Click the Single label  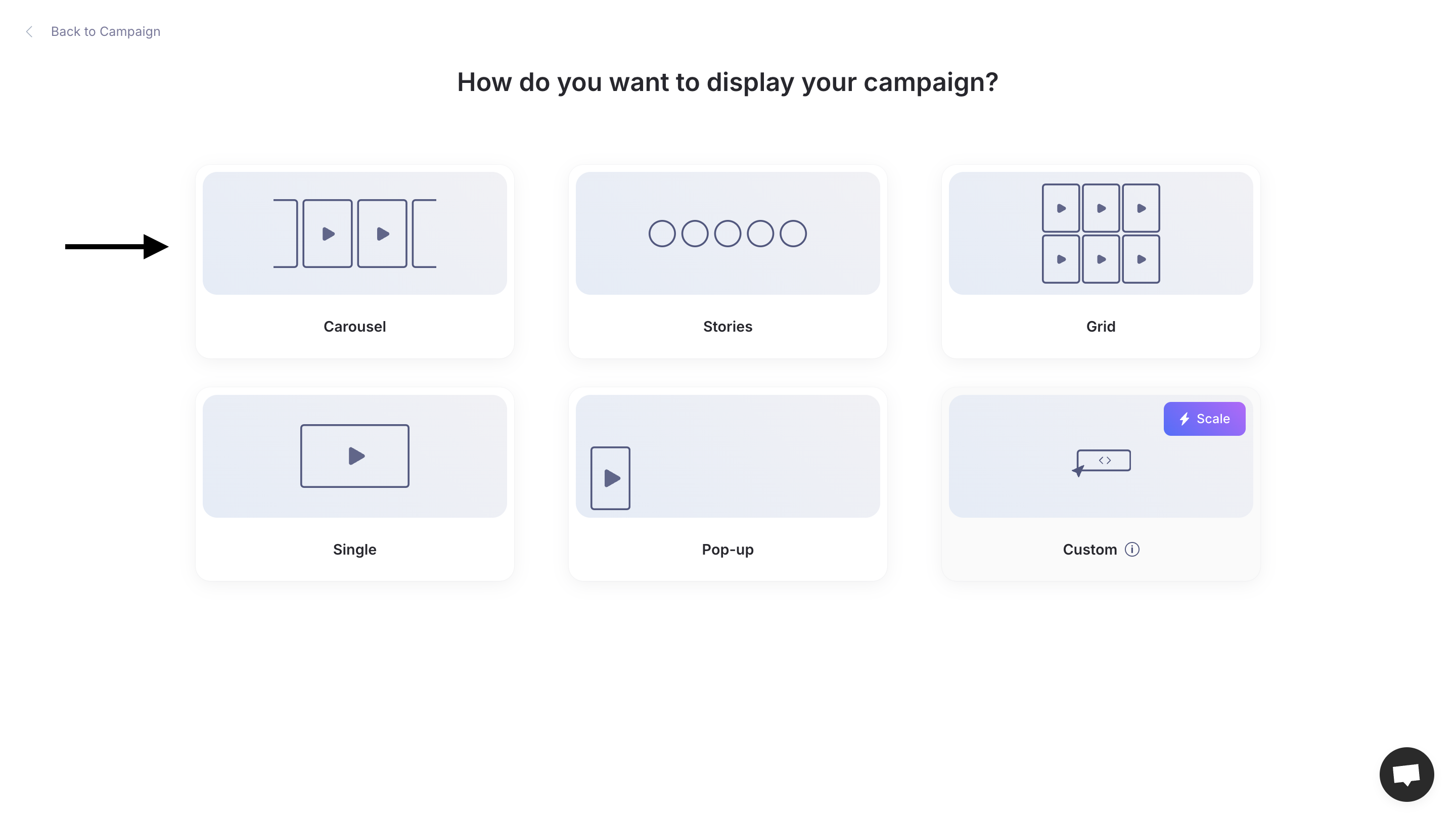point(354,550)
